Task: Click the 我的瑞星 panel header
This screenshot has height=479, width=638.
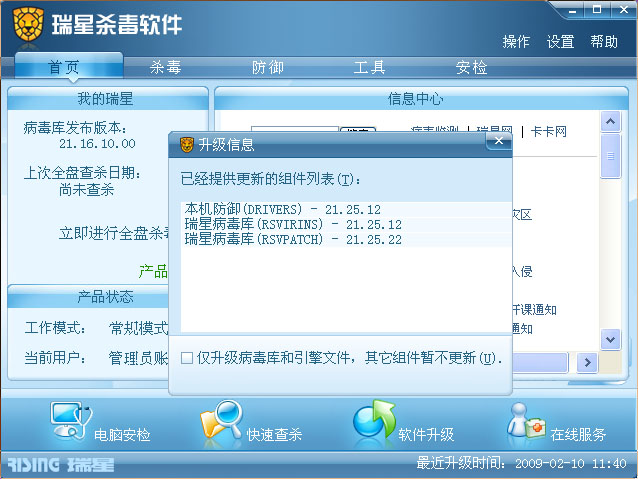Action: coord(108,98)
